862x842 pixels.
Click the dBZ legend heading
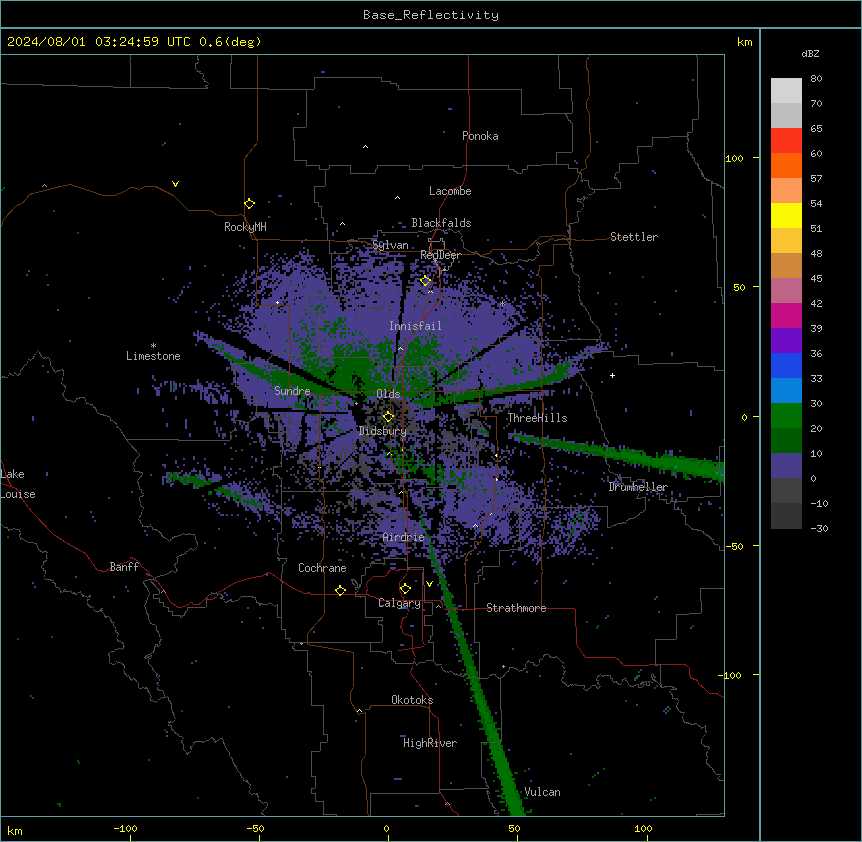810,53
